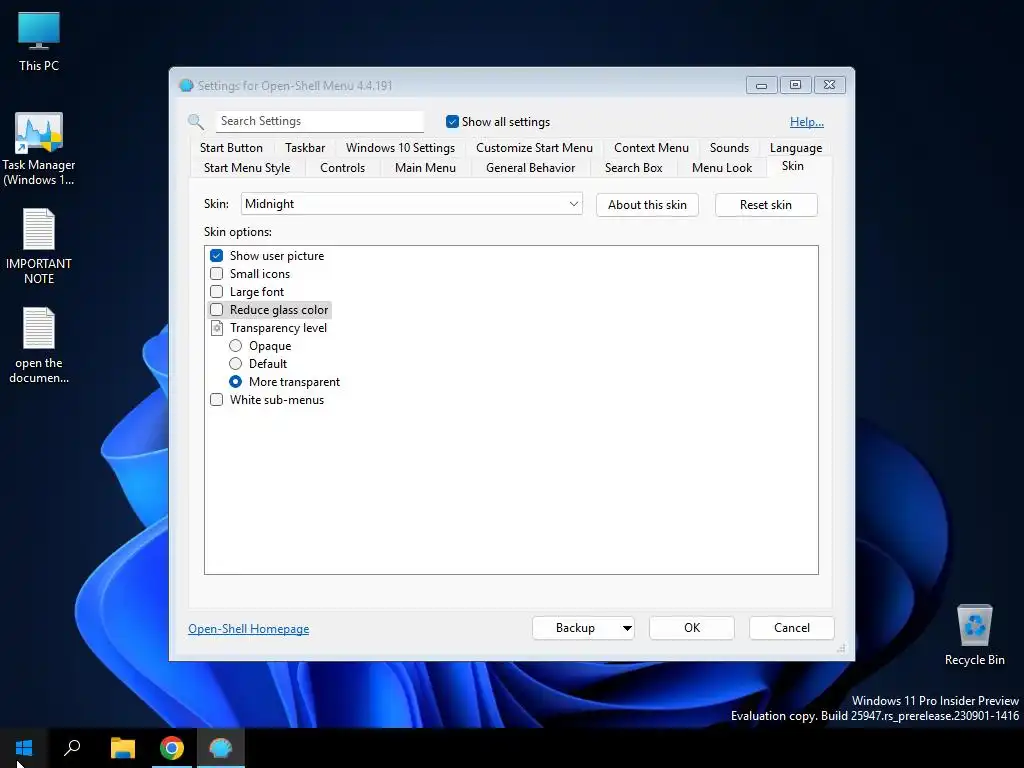Viewport: 1024px width, 768px height.
Task: Switch to Start Menu Style tab
Action: [247, 168]
